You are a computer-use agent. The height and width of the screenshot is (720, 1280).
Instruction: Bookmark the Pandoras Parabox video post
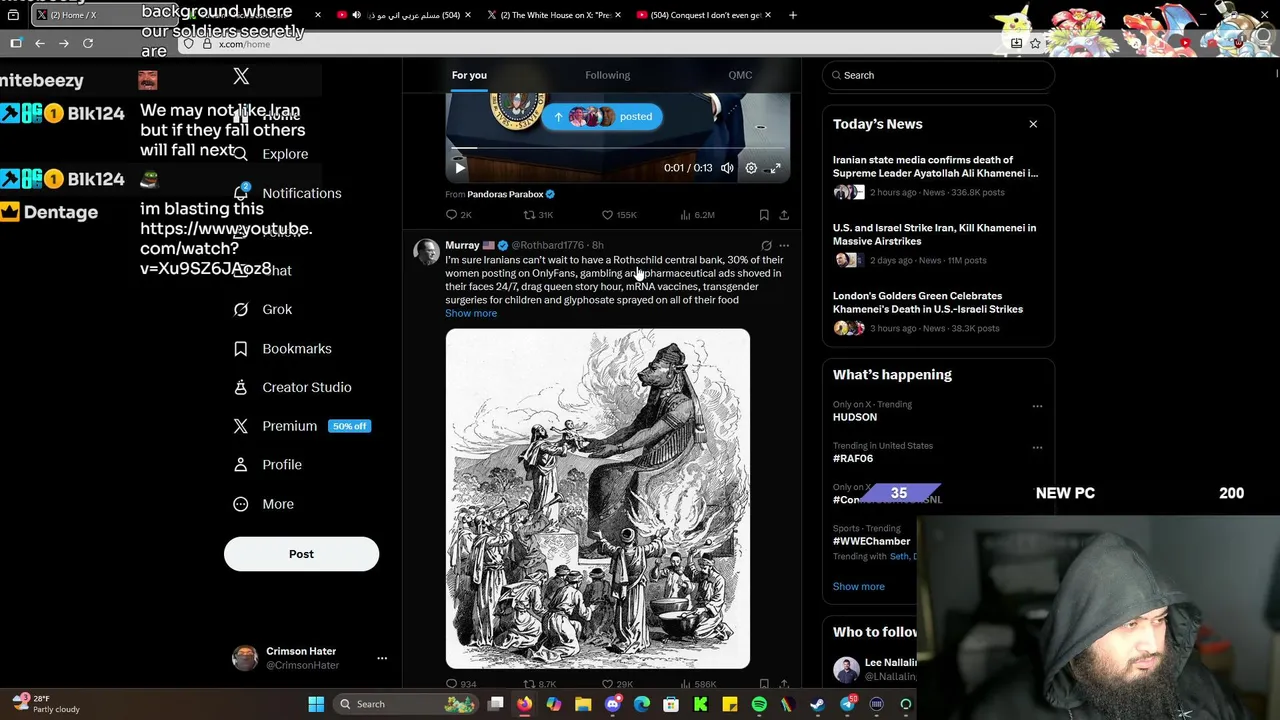[x=764, y=215]
